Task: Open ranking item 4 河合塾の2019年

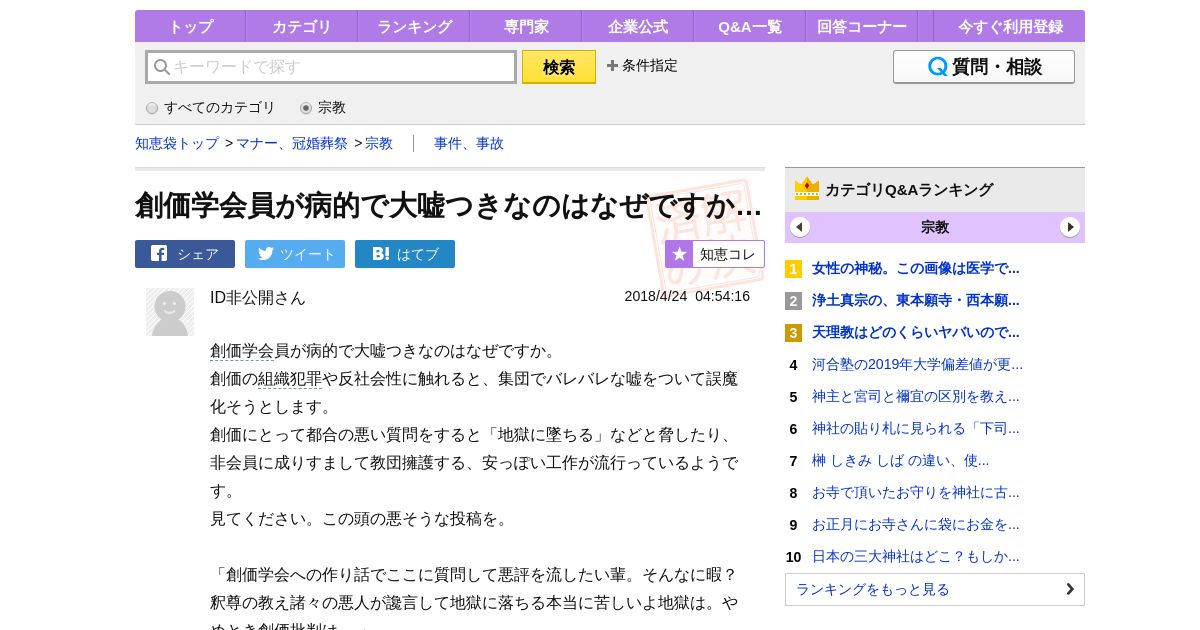Action: click(917, 364)
